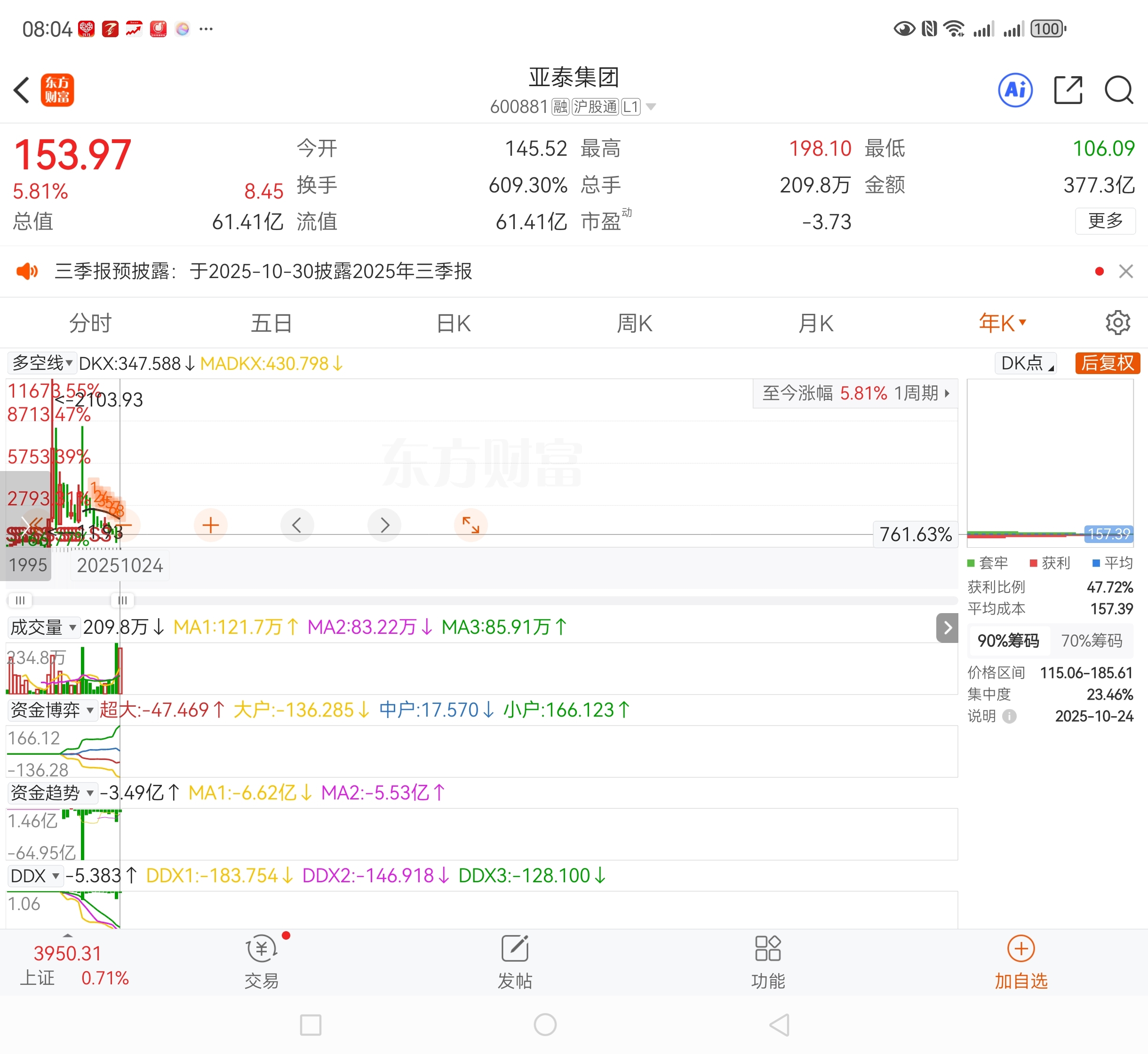Open the Ai assistant icon
The width and height of the screenshot is (1148, 1054).
tap(1015, 90)
